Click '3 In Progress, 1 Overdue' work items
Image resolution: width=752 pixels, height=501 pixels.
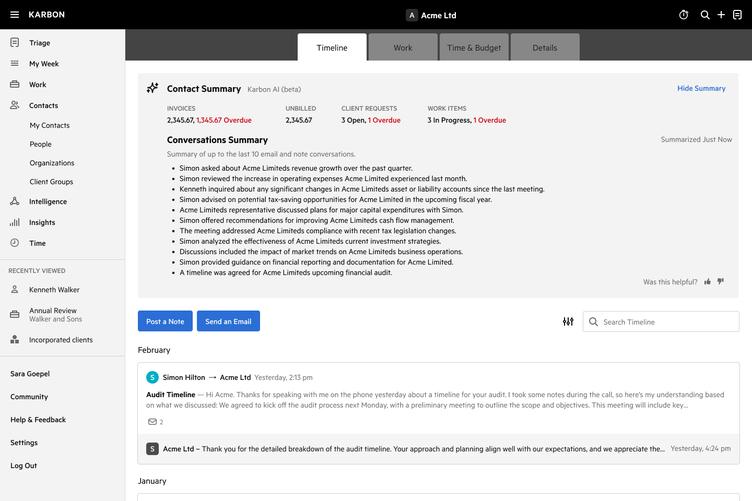point(467,120)
